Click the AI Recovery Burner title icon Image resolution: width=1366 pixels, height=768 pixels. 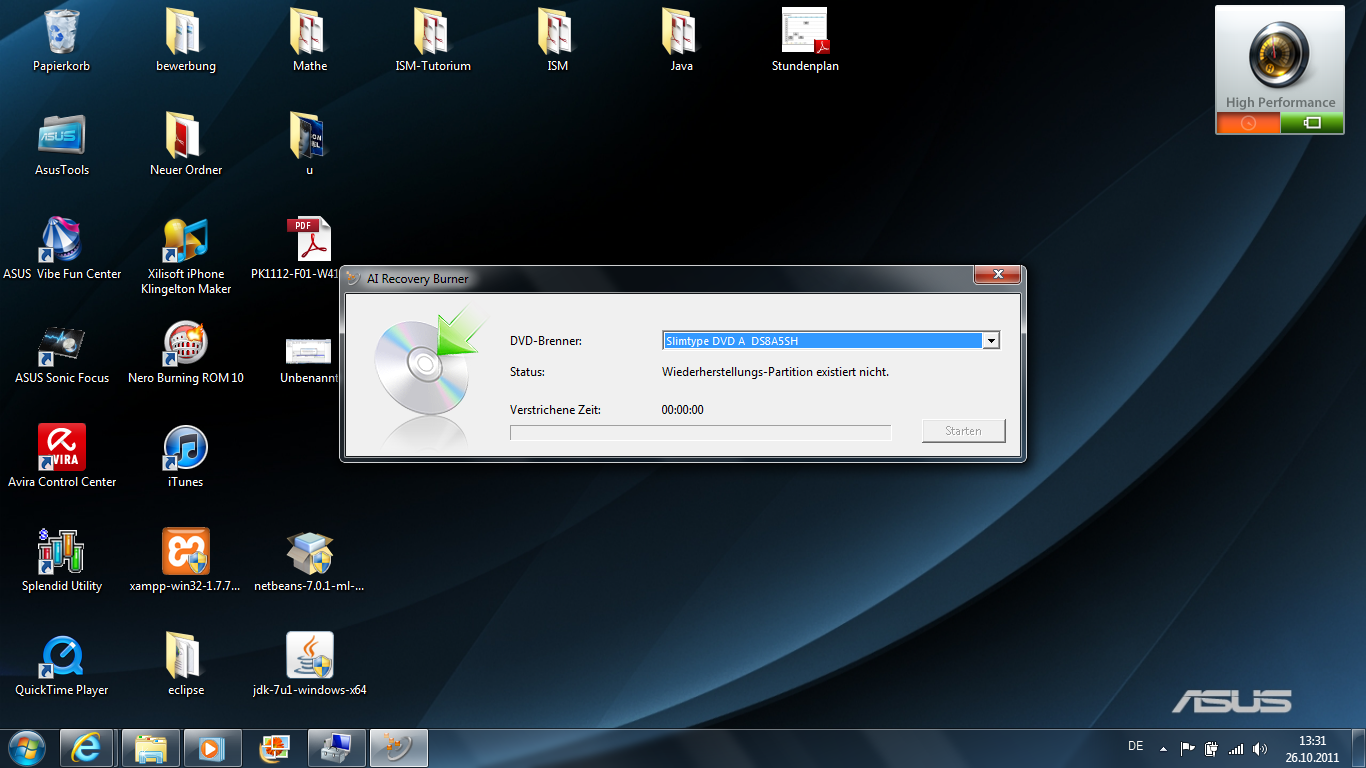(x=353, y=279)
